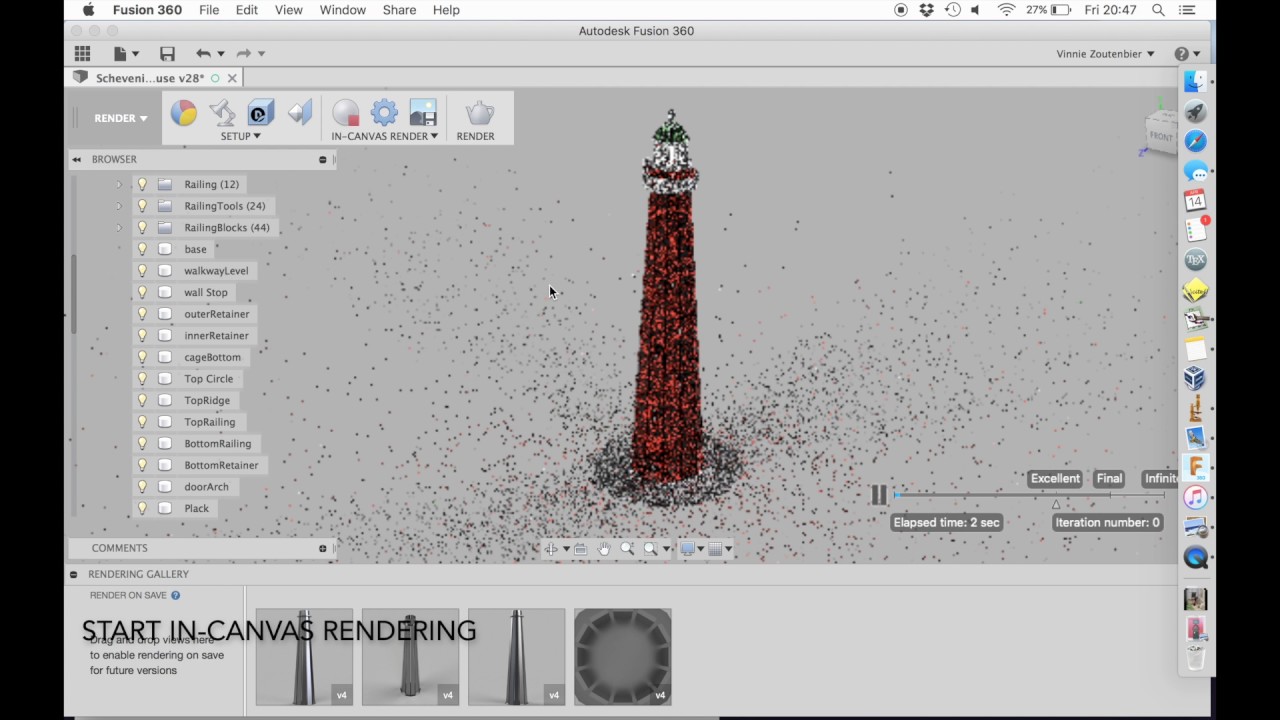Viewport: 1280px width, 720px height.
Task: Start In-Canvas Render sphere icon
Action: point(345,113)
